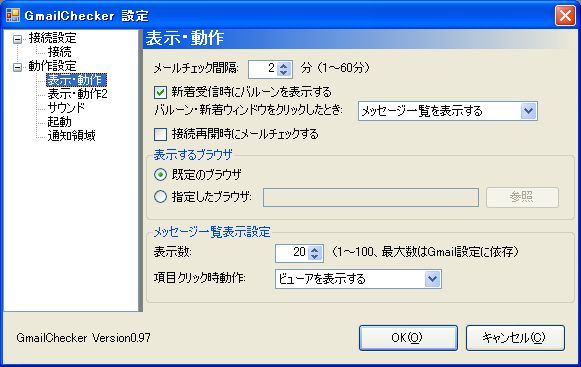Image resolution: width=581 pixels, height=367 pixels.
Task: Click the specified browser path field
Action: 371,198
